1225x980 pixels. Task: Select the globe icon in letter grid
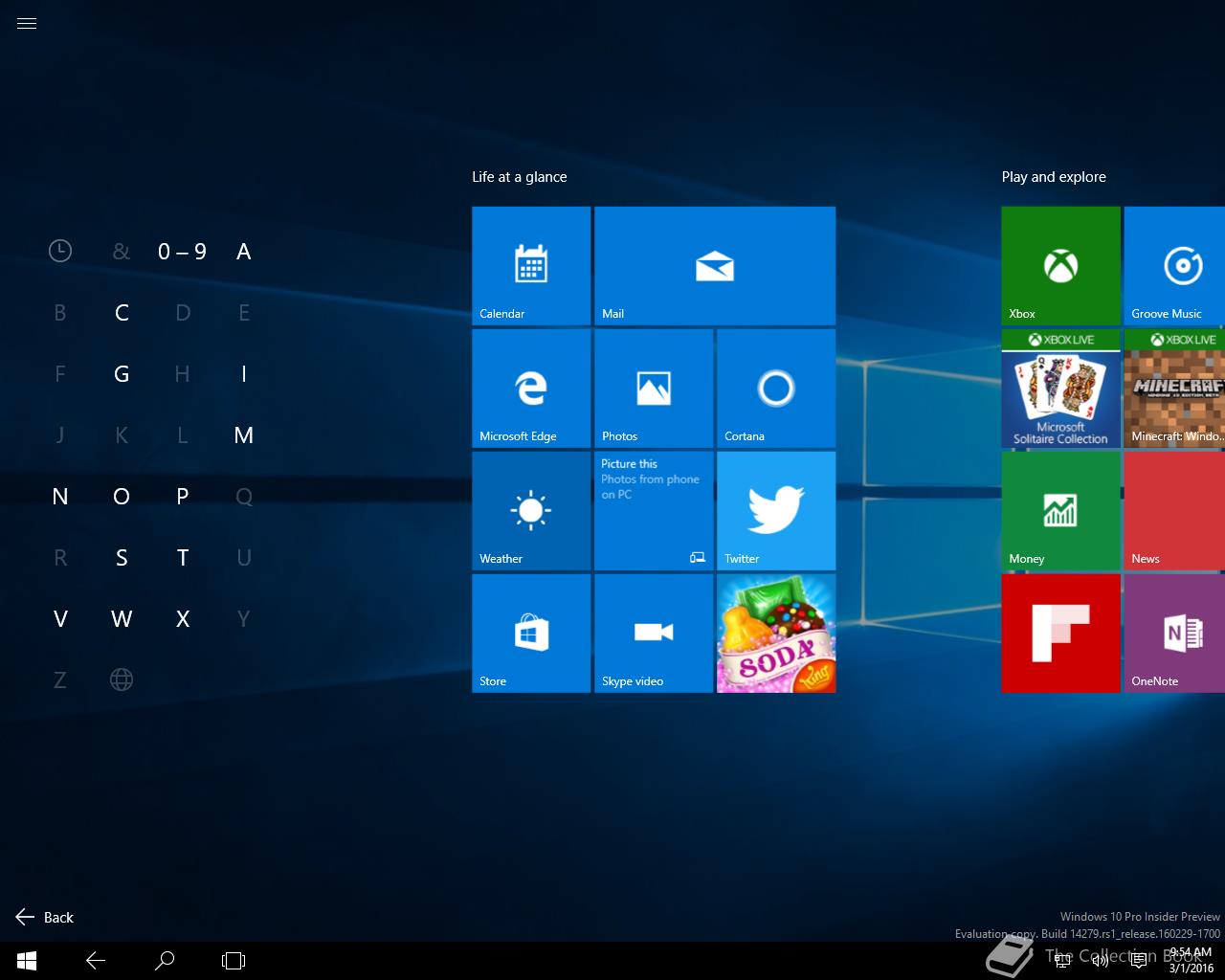[x=122, y=679]
